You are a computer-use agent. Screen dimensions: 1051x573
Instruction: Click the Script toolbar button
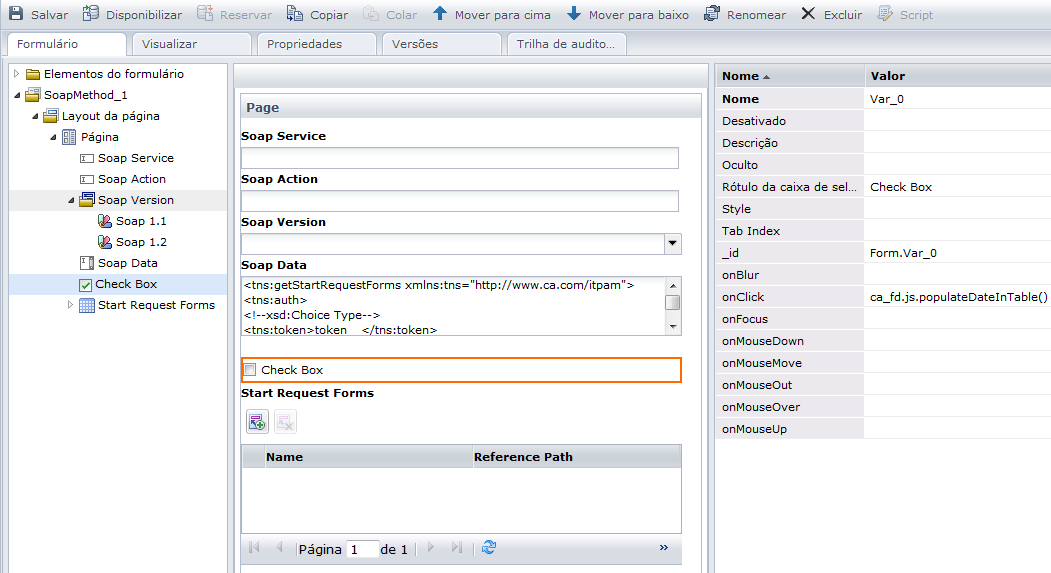pos(905,14)
